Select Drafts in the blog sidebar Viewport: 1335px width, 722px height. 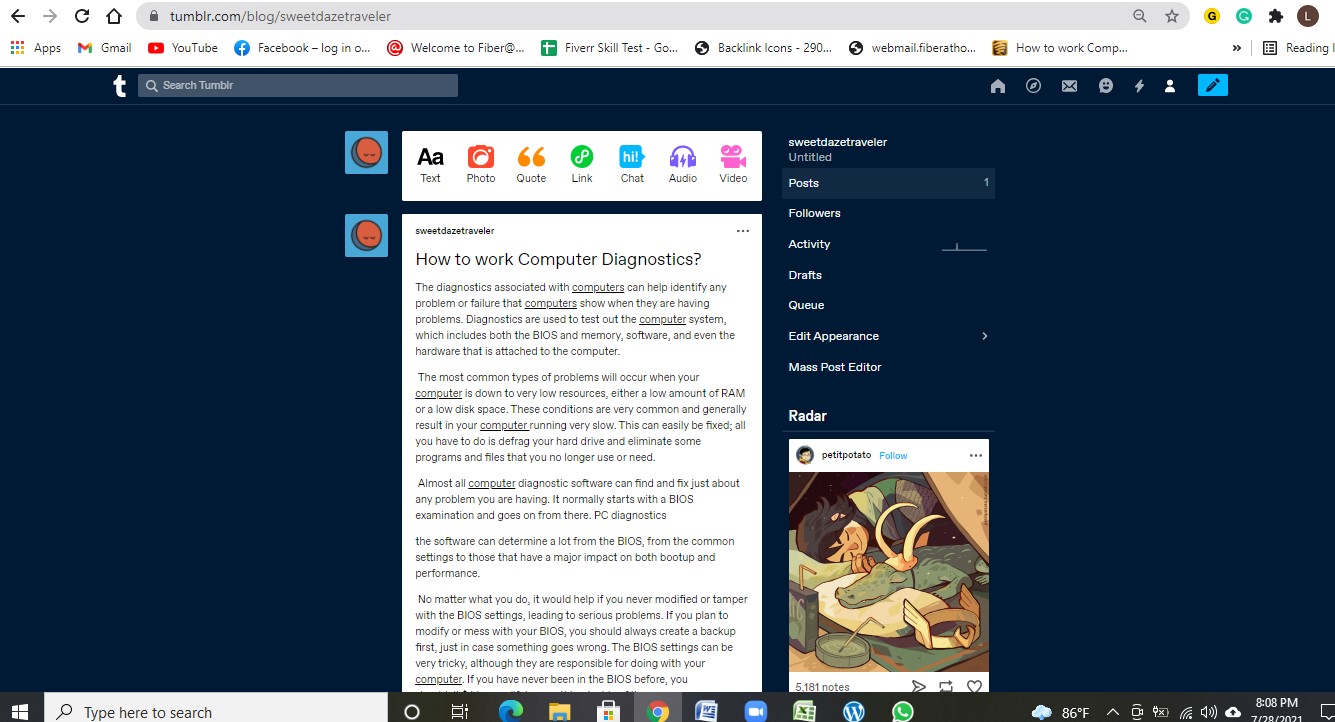point(805,275)
